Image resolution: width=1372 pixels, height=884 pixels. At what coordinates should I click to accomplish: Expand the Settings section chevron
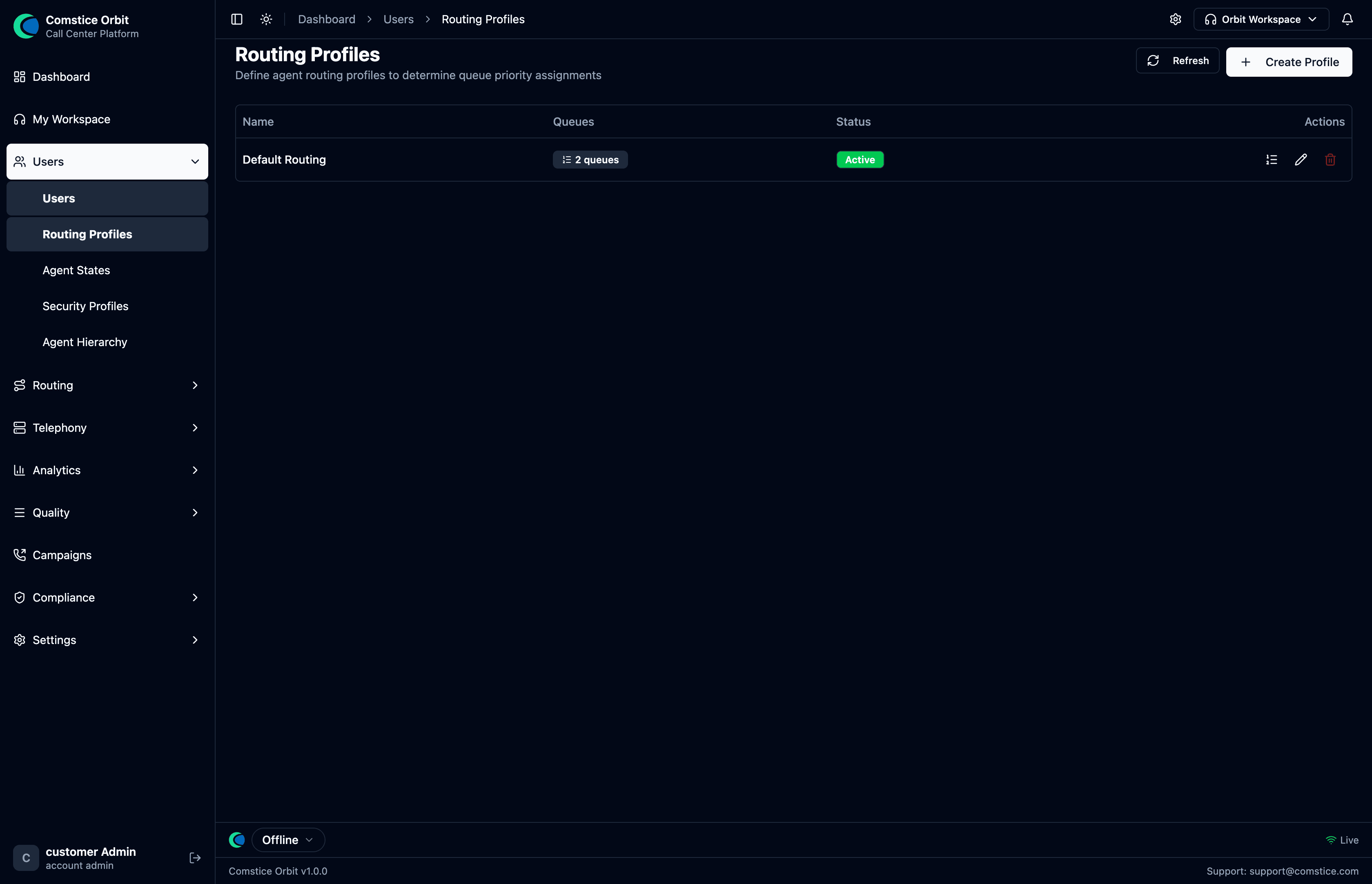click(195, 640)
